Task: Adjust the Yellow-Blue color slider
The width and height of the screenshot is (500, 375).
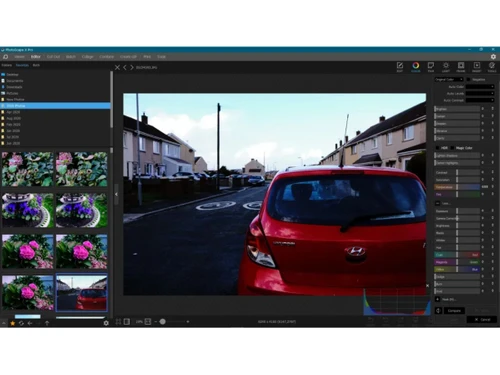Action: 457,269
